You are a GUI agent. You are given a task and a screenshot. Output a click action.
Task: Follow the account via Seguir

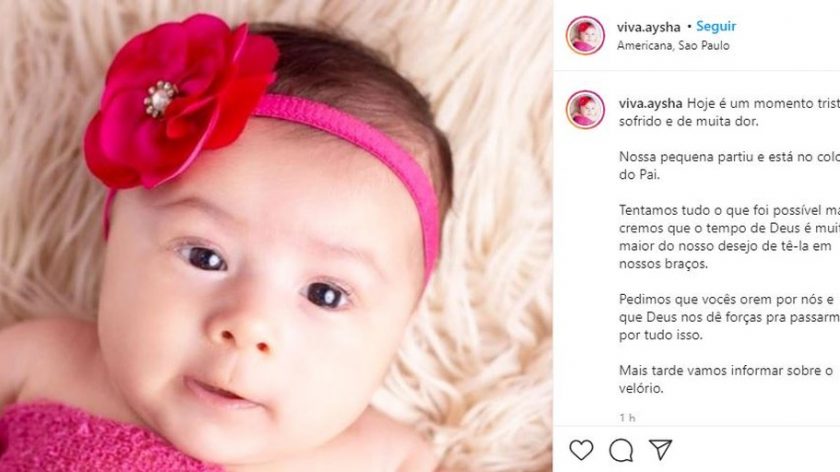[x=716, y=26]
